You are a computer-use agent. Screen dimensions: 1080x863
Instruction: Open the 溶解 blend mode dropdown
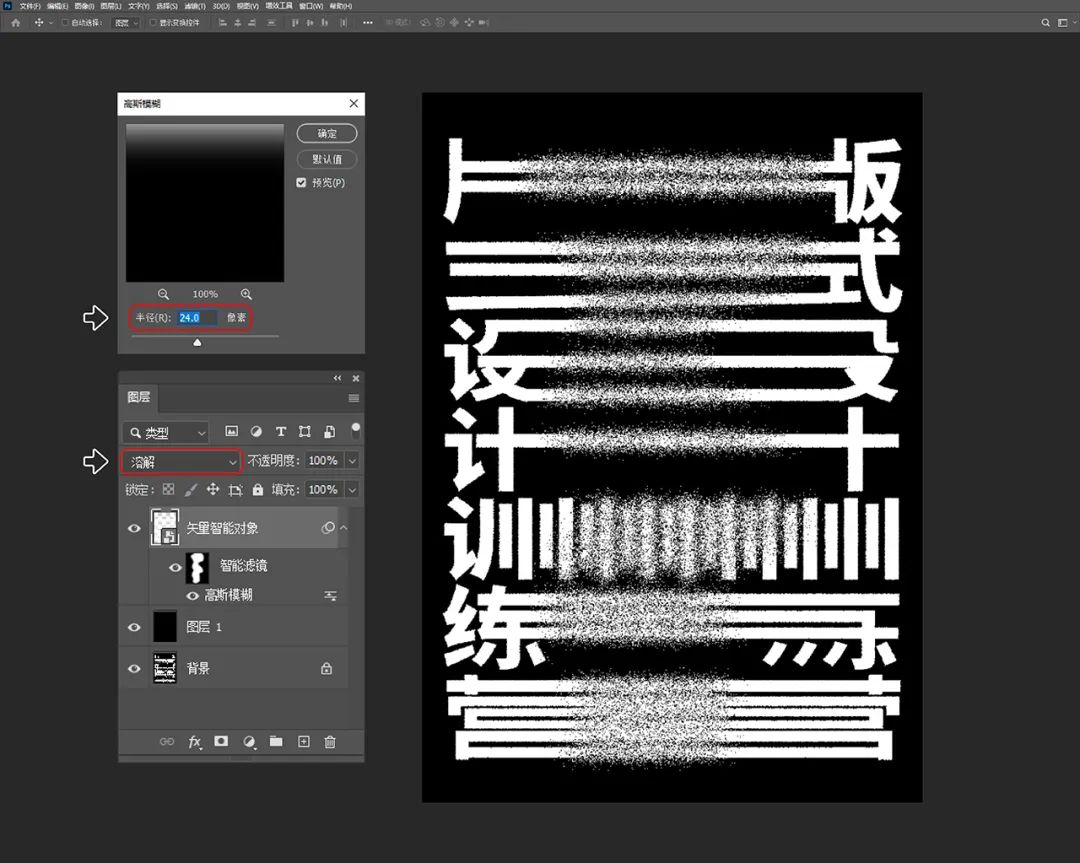[x=181, y=461]
